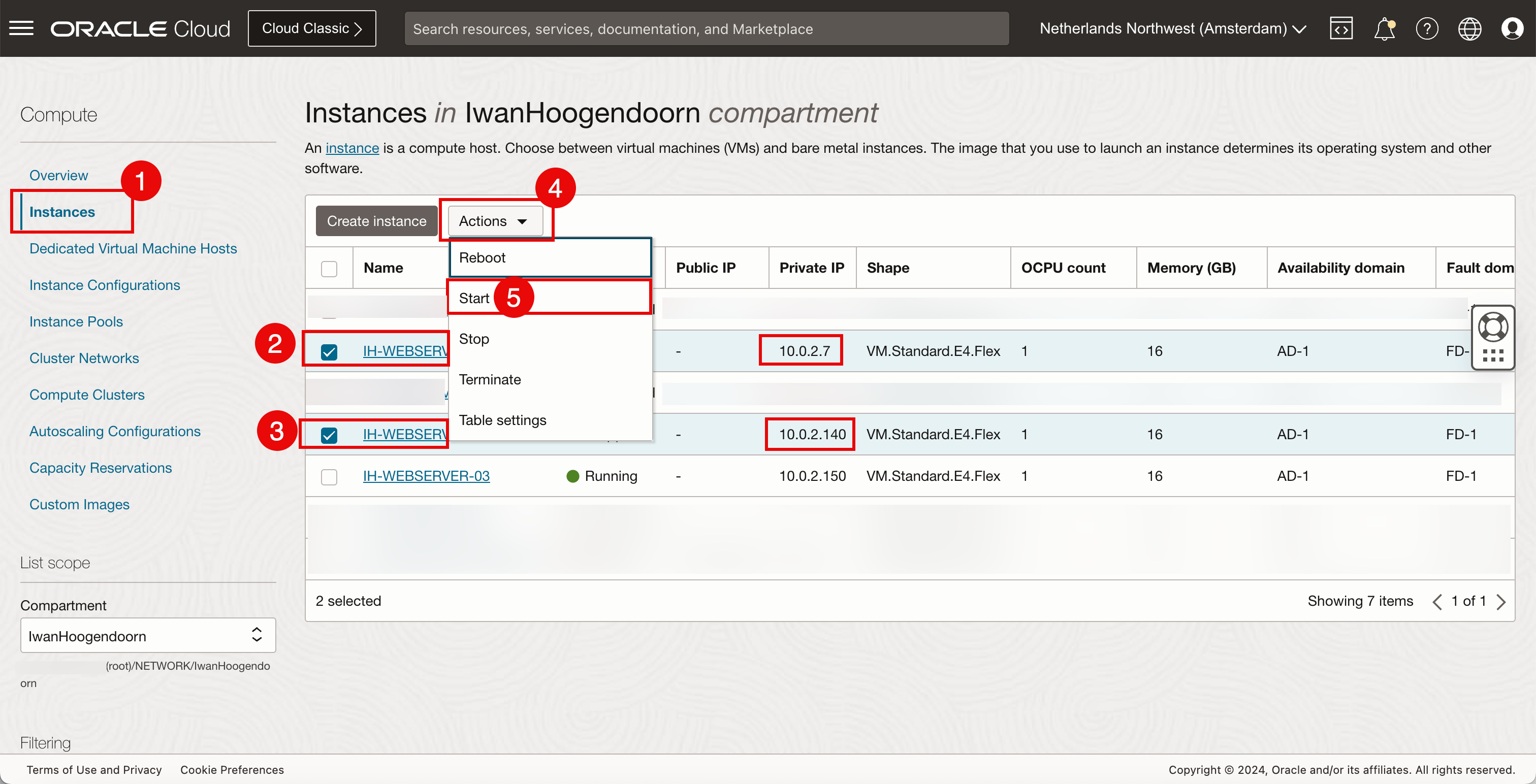Go to the previous results page arrow
Screen dimensions: 1536x784
click(1437, 602)
